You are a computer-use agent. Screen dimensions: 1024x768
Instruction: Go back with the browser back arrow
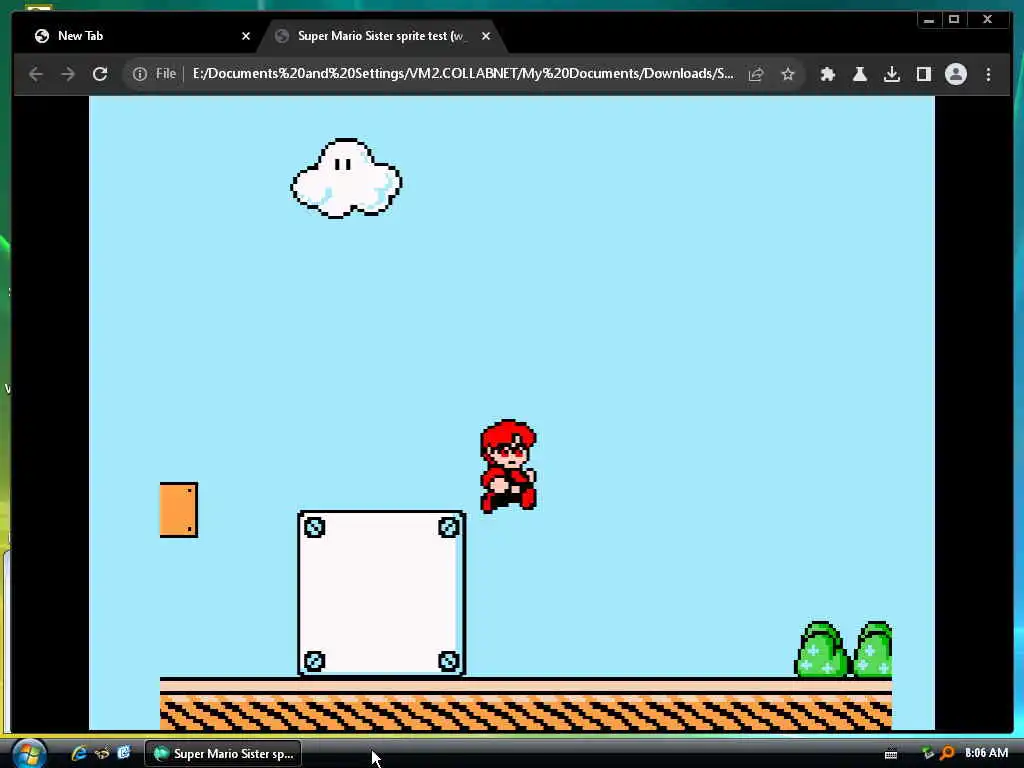click(x=36, y=74)
